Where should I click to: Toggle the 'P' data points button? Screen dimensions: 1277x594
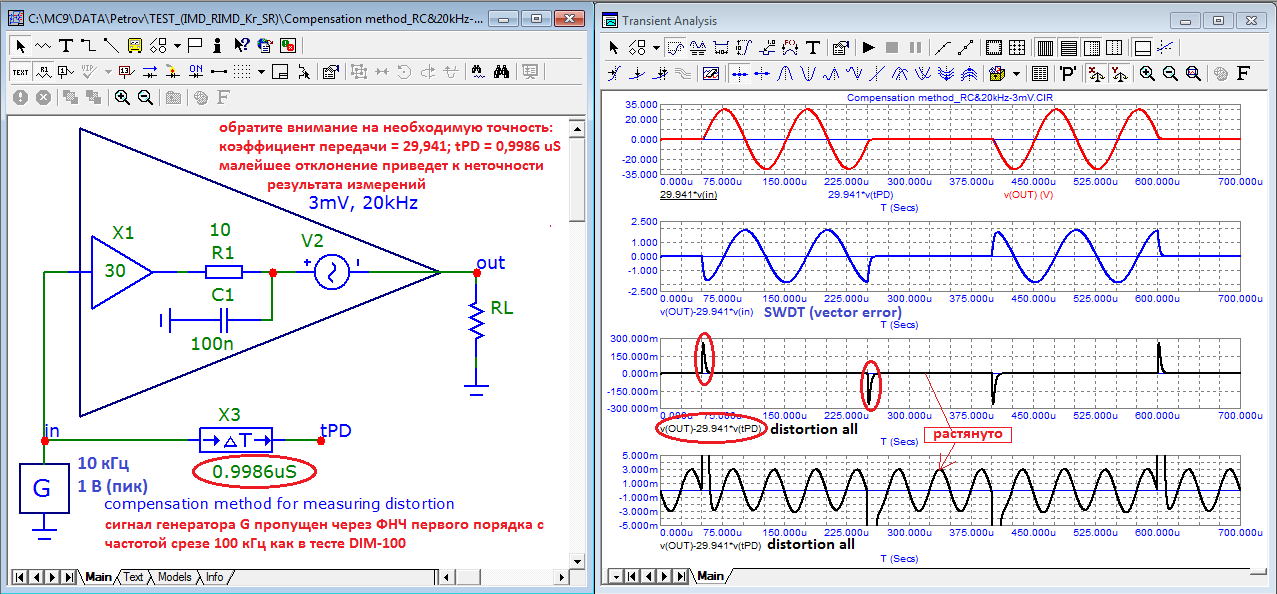(x=1067, y=73)
